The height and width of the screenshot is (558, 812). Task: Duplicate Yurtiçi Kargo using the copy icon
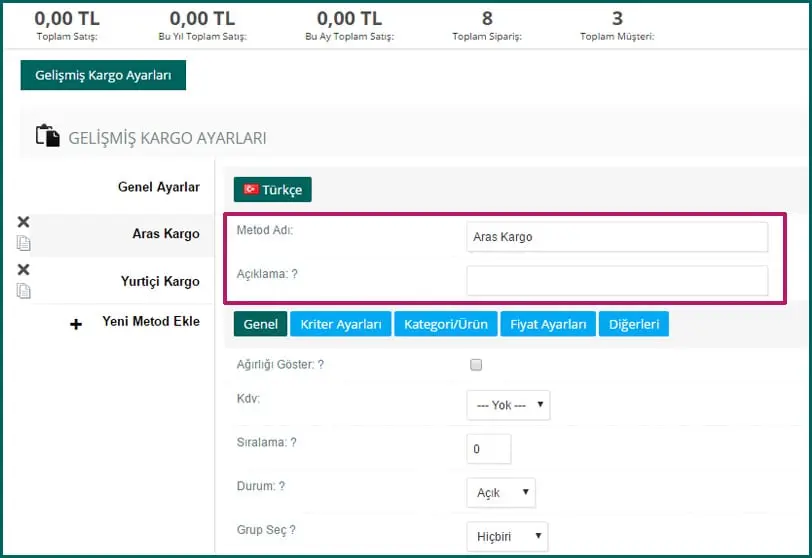pos(24,291)
